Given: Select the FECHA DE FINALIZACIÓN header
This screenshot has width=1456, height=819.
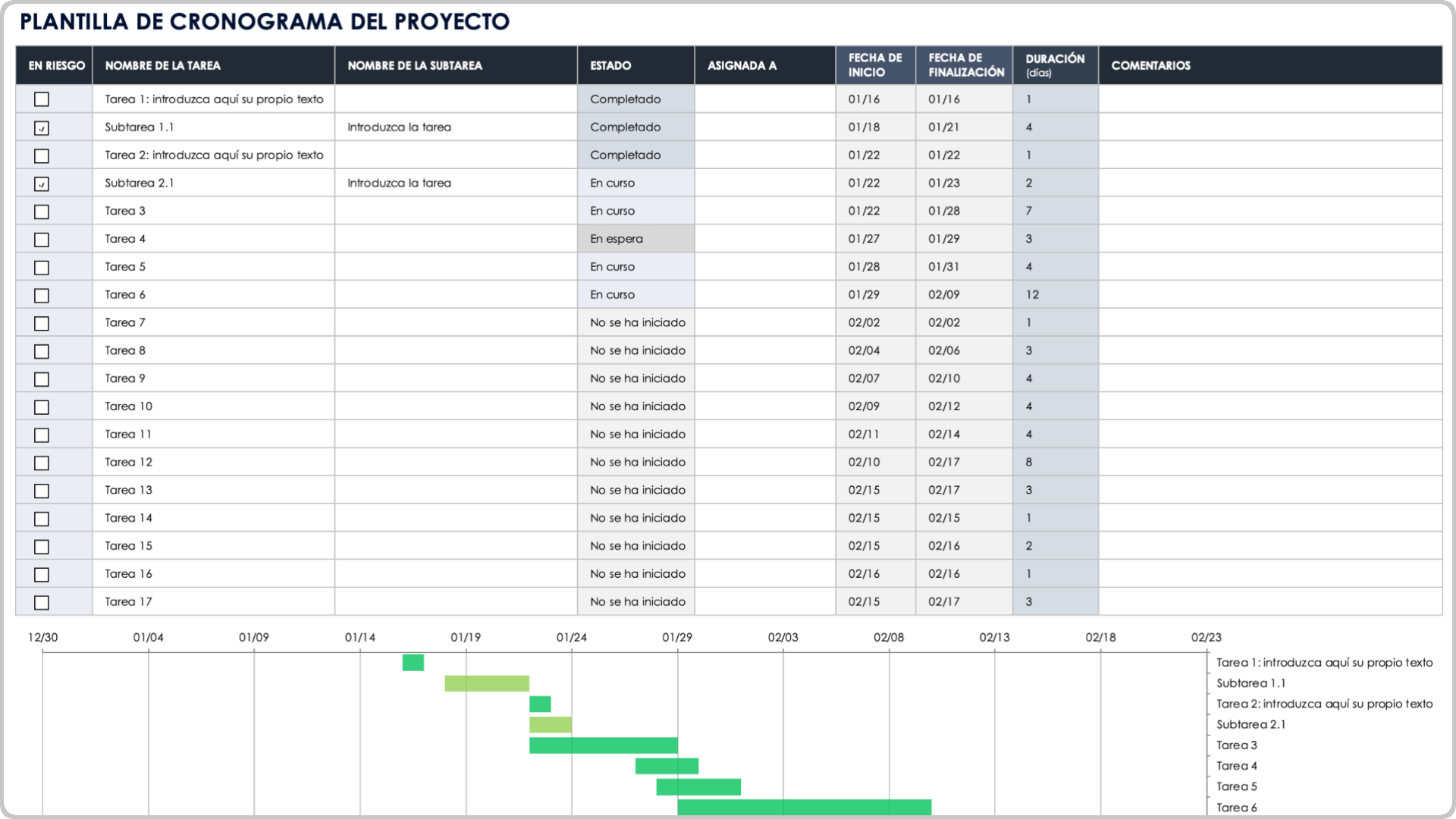Looking at the screenshot, I should point(965,65).
